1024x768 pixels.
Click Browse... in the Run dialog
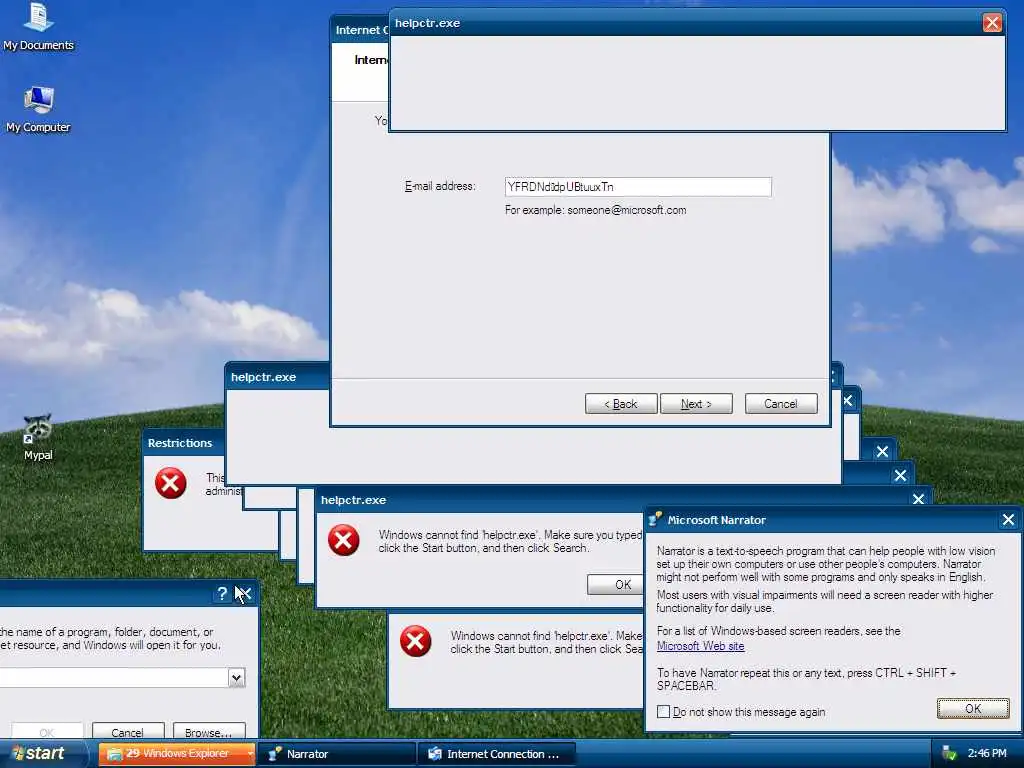(x=209, y=732)
